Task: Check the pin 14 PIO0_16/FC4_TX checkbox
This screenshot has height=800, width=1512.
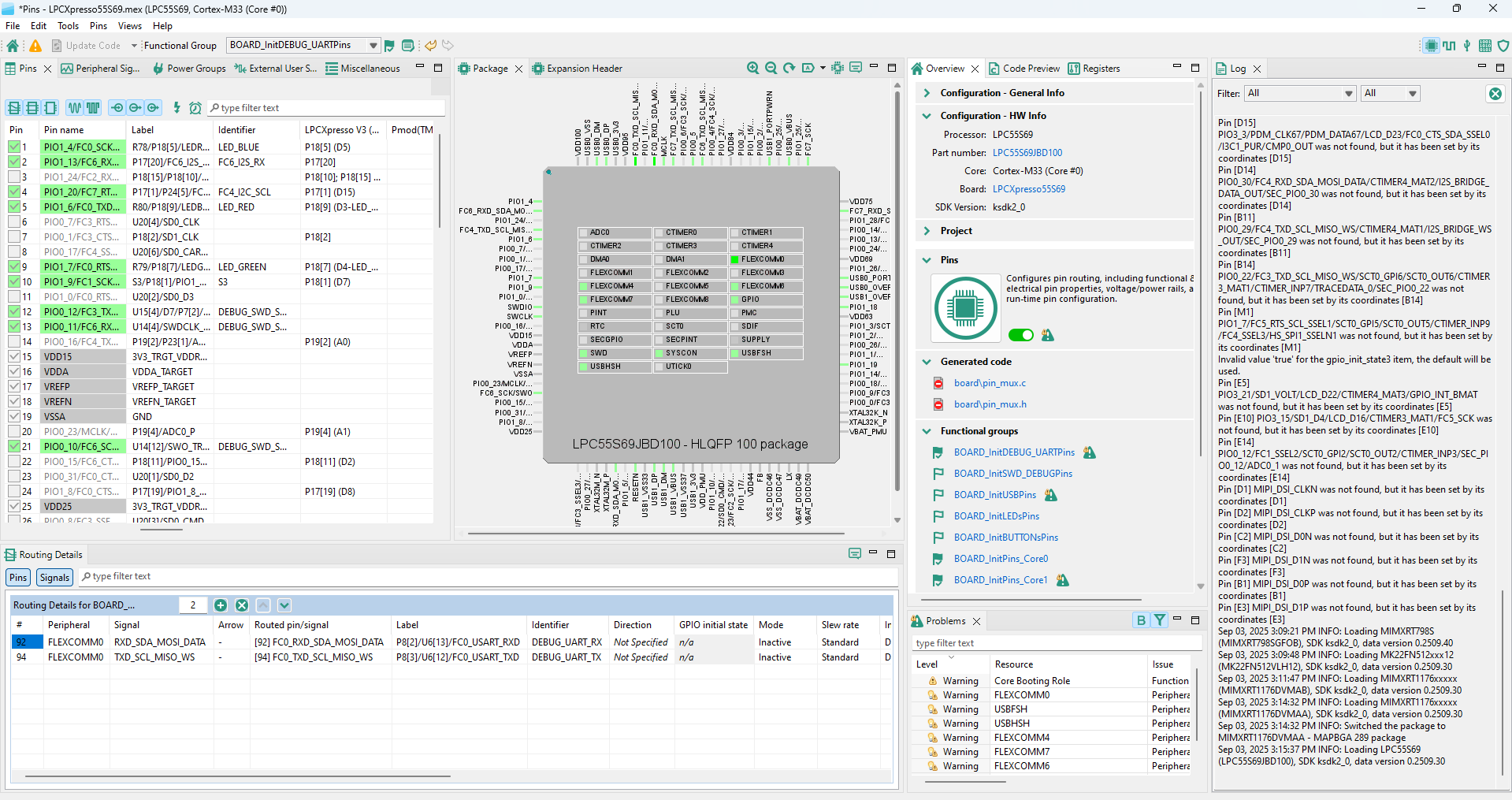Action: (x=14, y=342)
